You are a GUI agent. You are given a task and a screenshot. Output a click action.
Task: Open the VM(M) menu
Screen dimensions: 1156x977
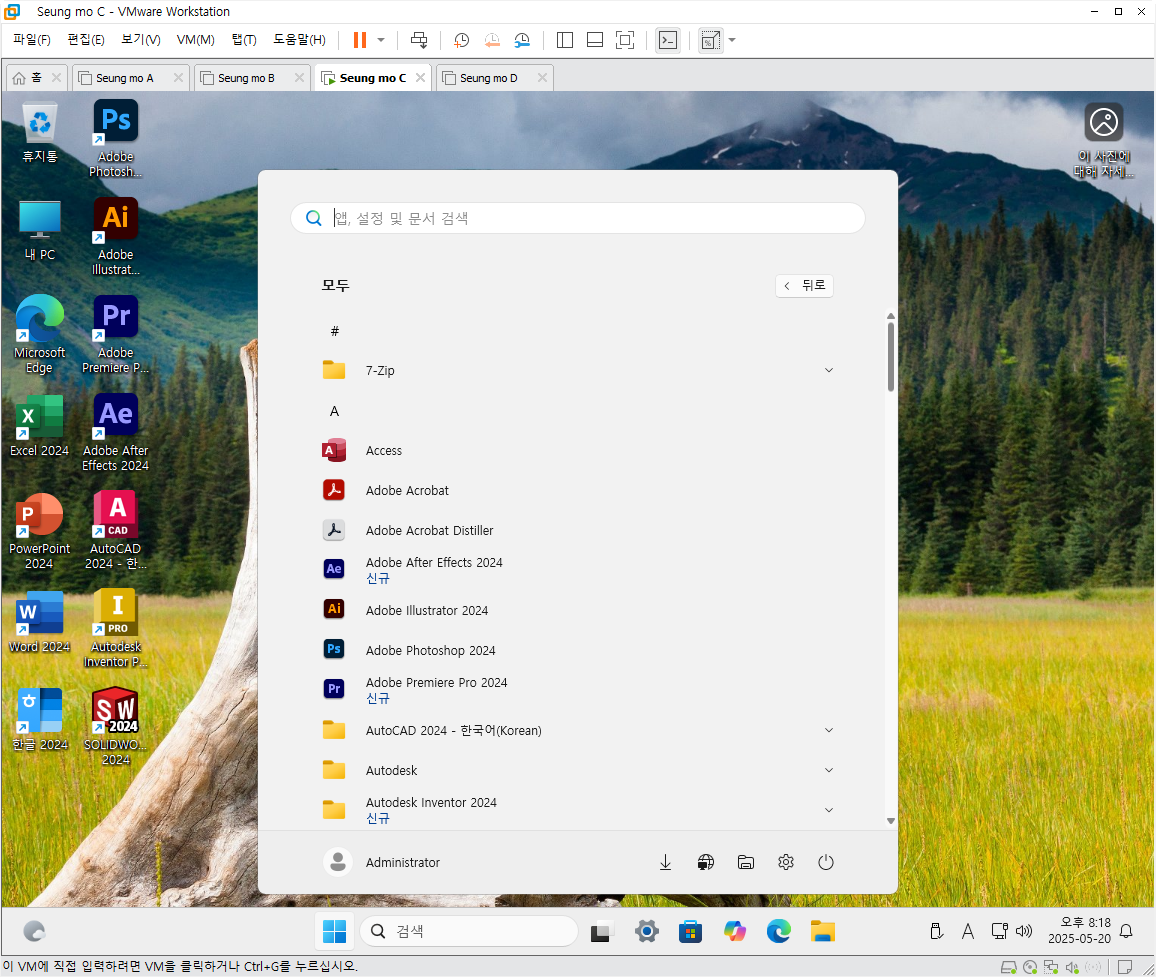pos(195,40)
